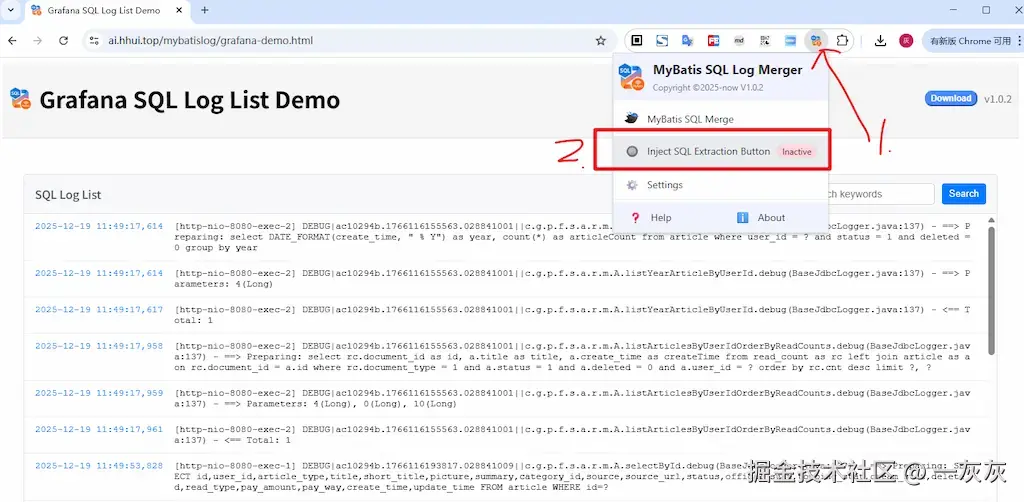Click the blue Download button
The width and height of the screenshot is (1024, 502).
pyautogui.click(x=951, y=99)
